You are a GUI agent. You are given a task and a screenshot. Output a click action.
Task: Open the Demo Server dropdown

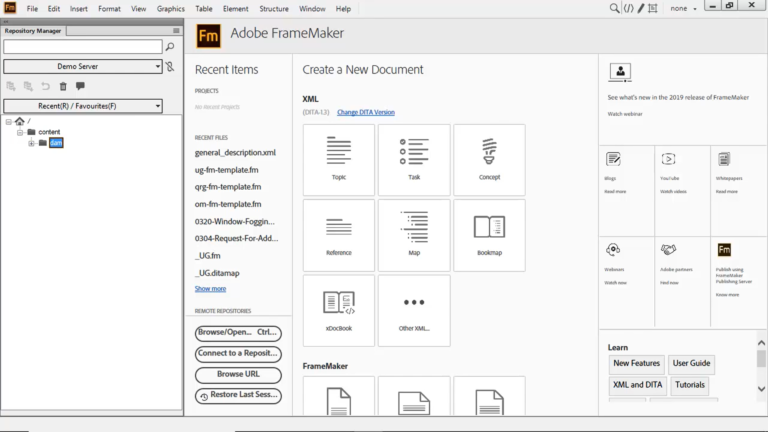click(83, 66)
